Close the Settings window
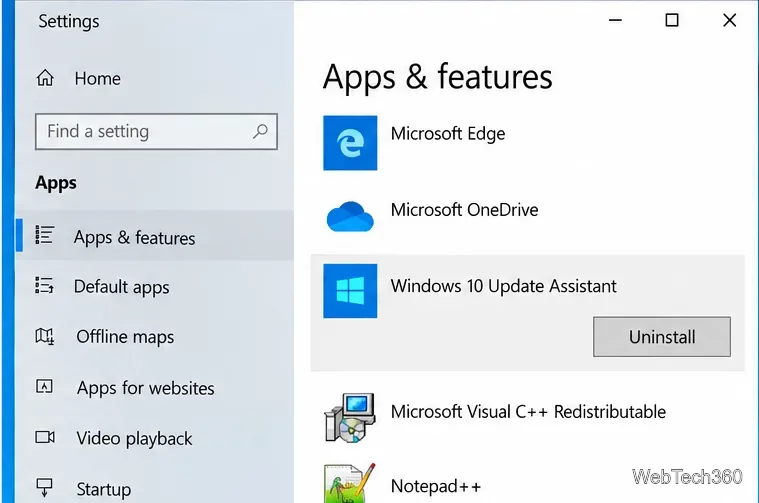The height and width of the screenshot is (503, 759). click(729, 20)
